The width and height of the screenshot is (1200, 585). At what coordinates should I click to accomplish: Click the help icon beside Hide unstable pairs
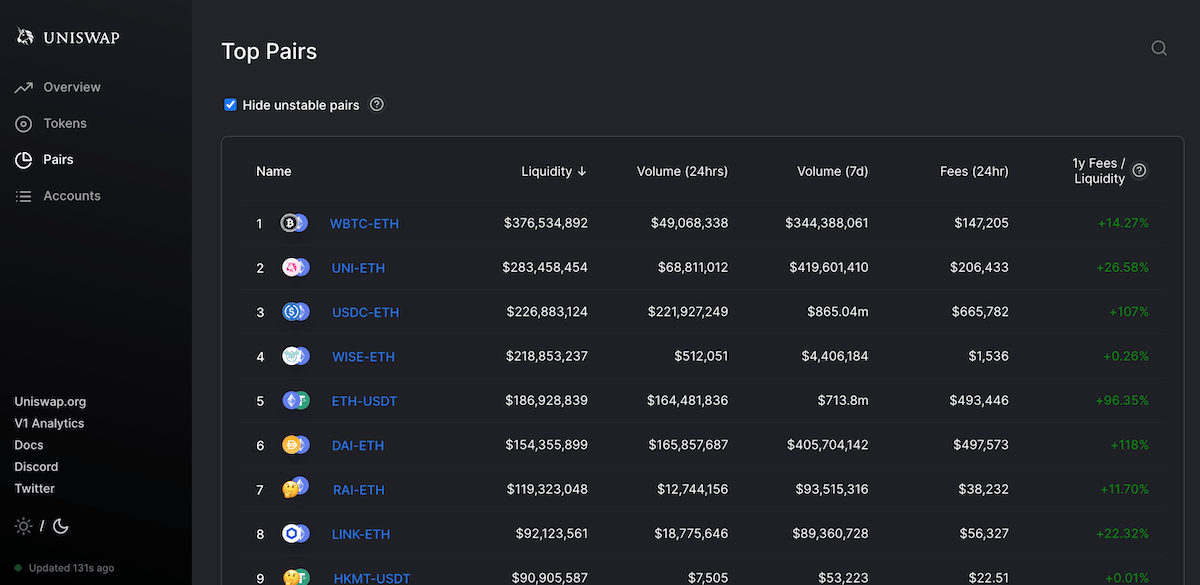coord(377,105)
